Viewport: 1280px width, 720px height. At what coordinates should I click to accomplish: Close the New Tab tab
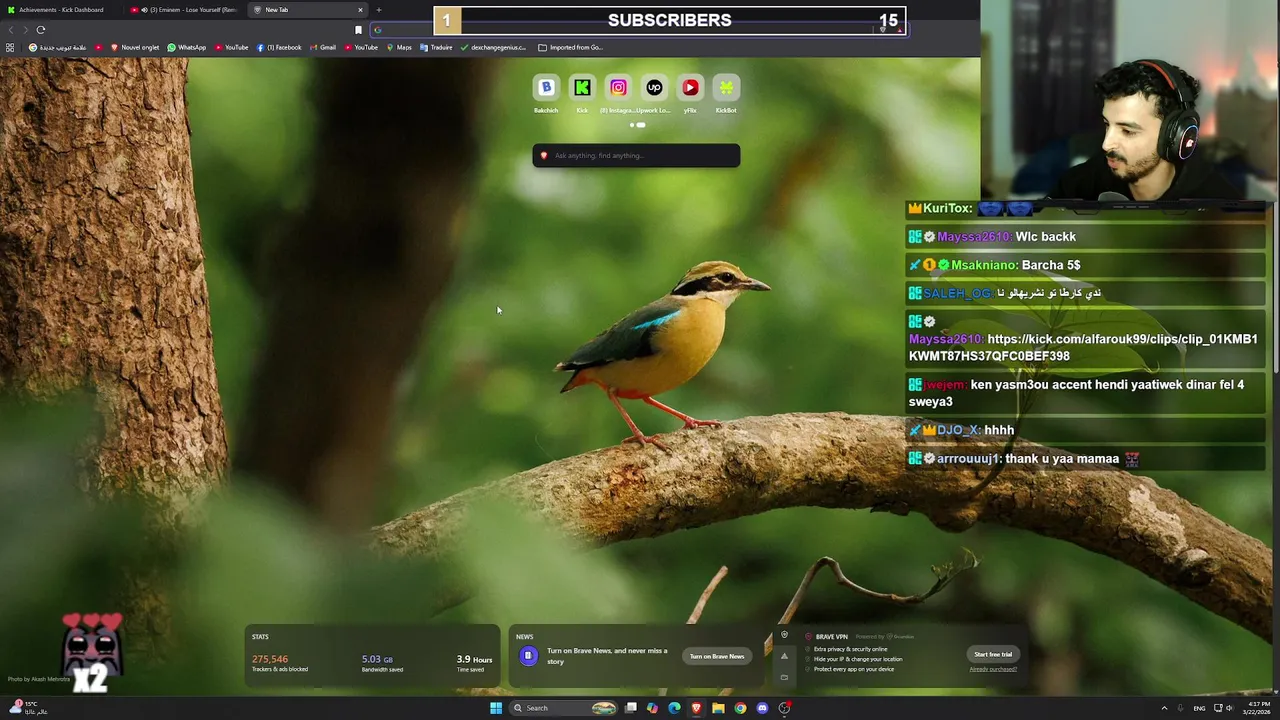[360, 10]
